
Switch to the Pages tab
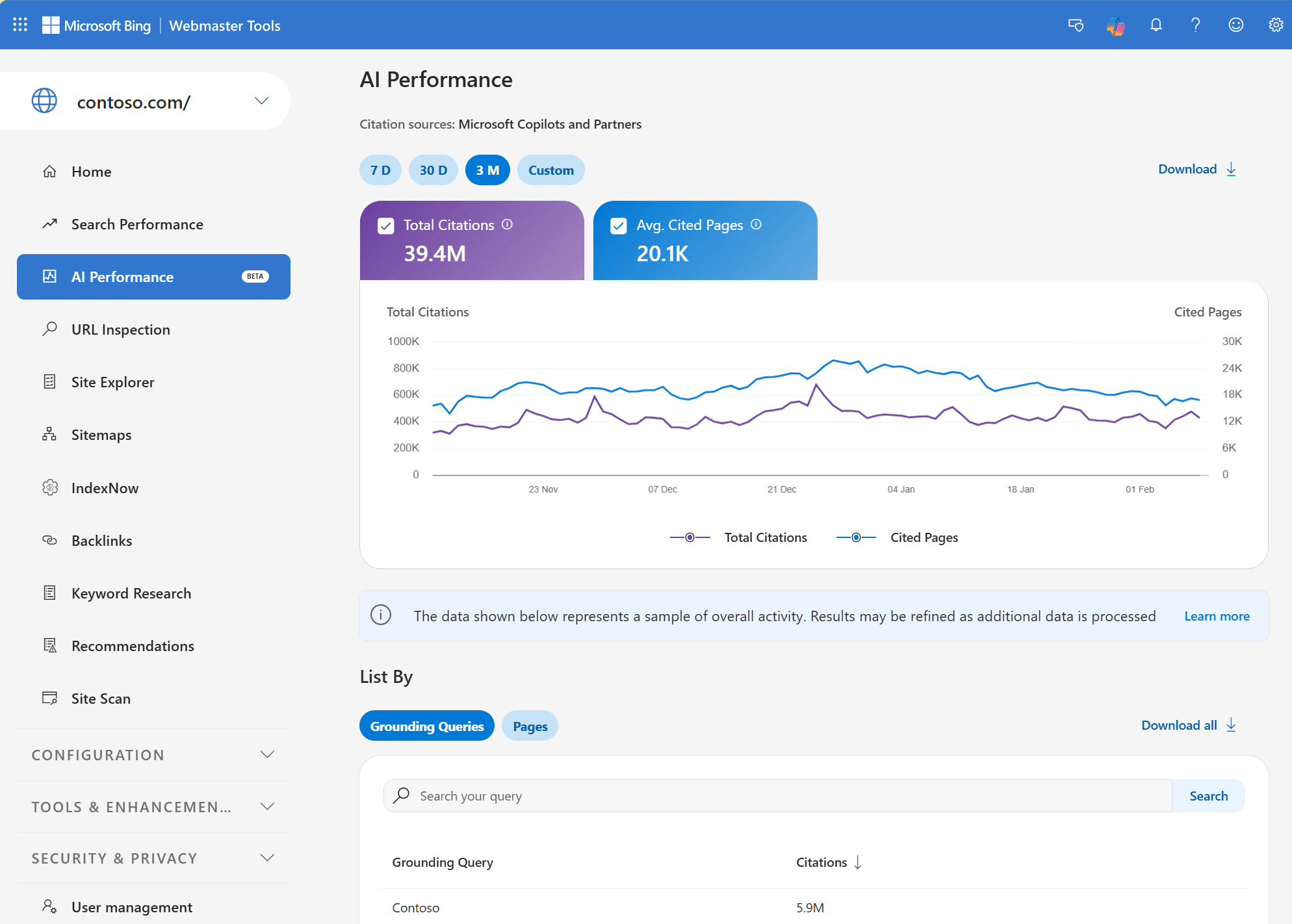(529, 725)
